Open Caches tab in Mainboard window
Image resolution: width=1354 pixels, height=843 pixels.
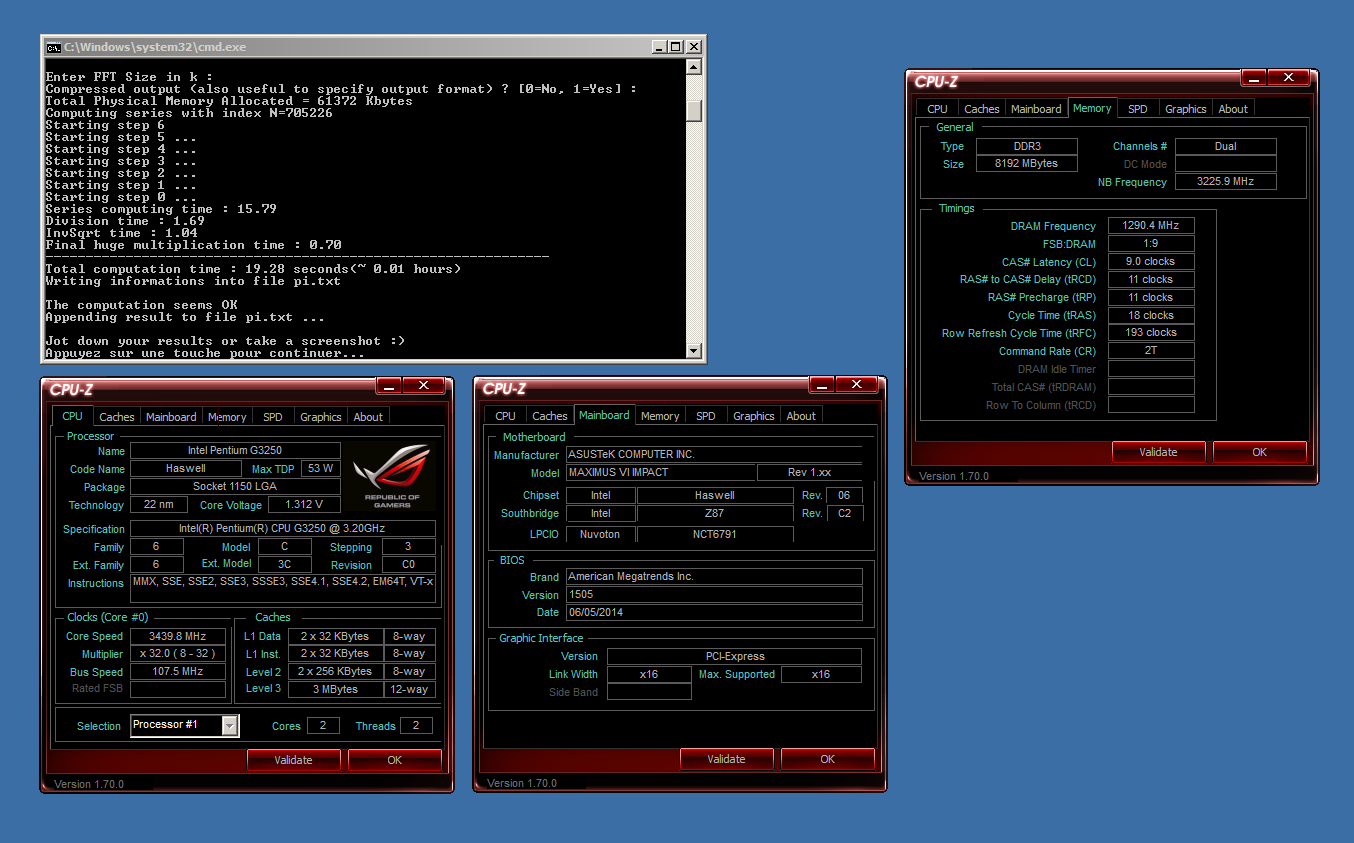pyautogui.click(x=550, y=416)
